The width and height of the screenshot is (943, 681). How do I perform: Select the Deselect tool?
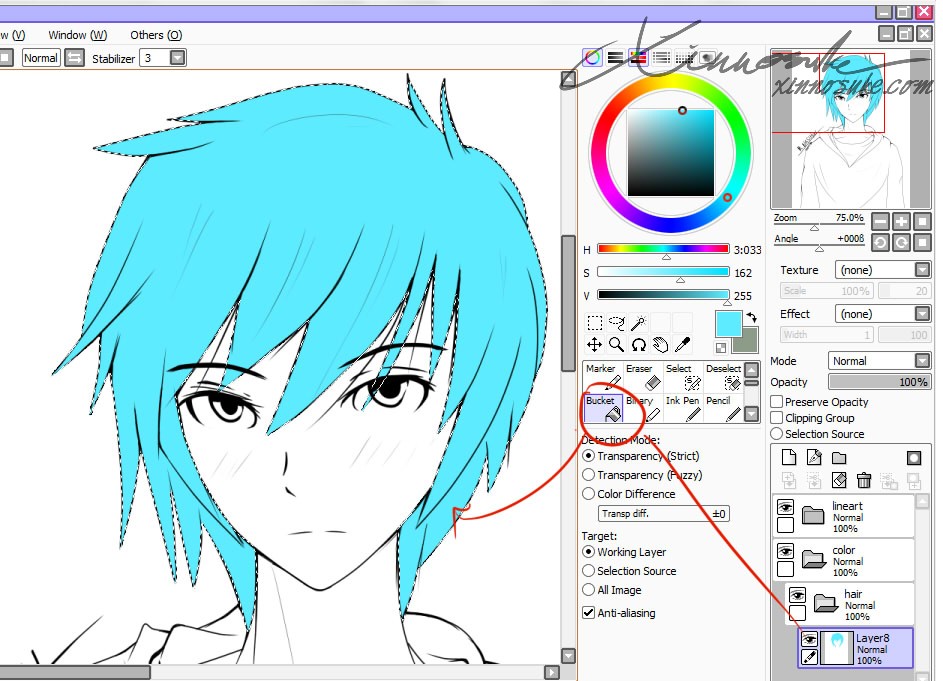[722, 377]
